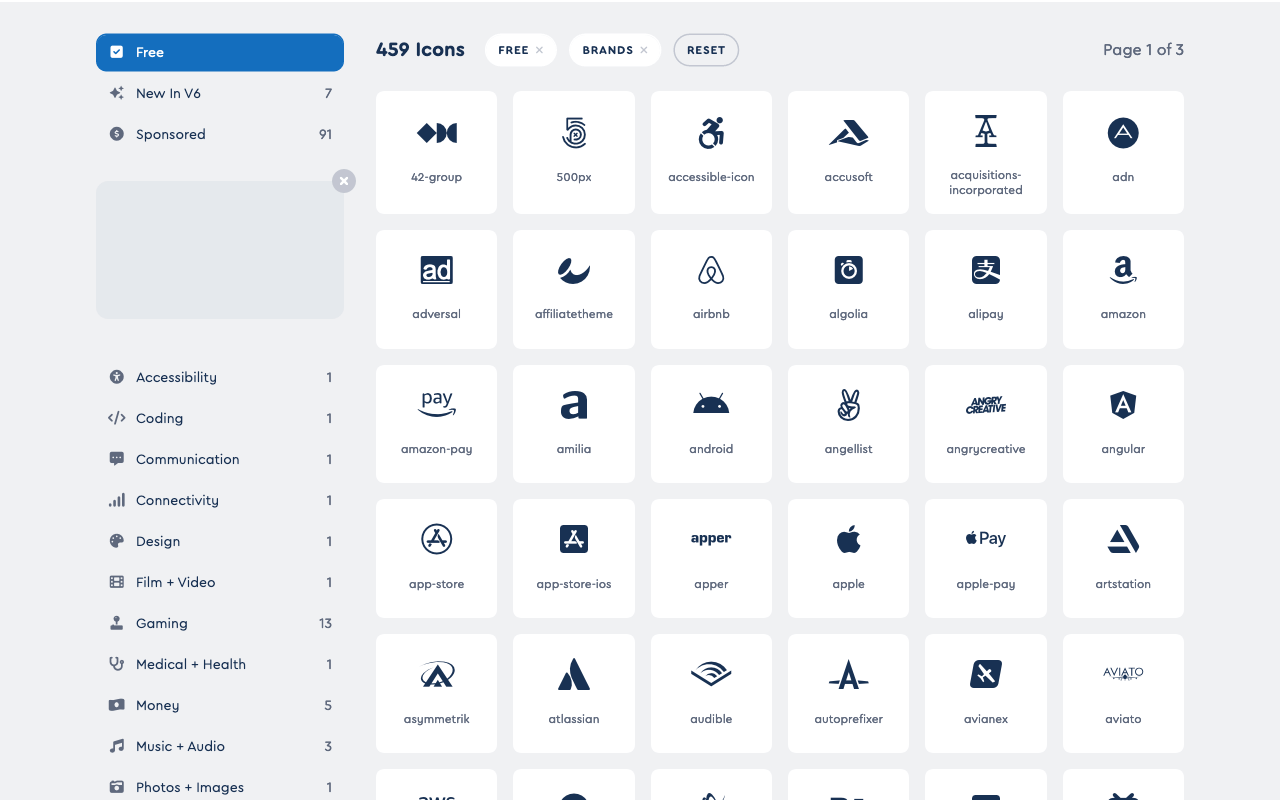
Task: Filter by Medical + Health category
Action: coord(220,664)
